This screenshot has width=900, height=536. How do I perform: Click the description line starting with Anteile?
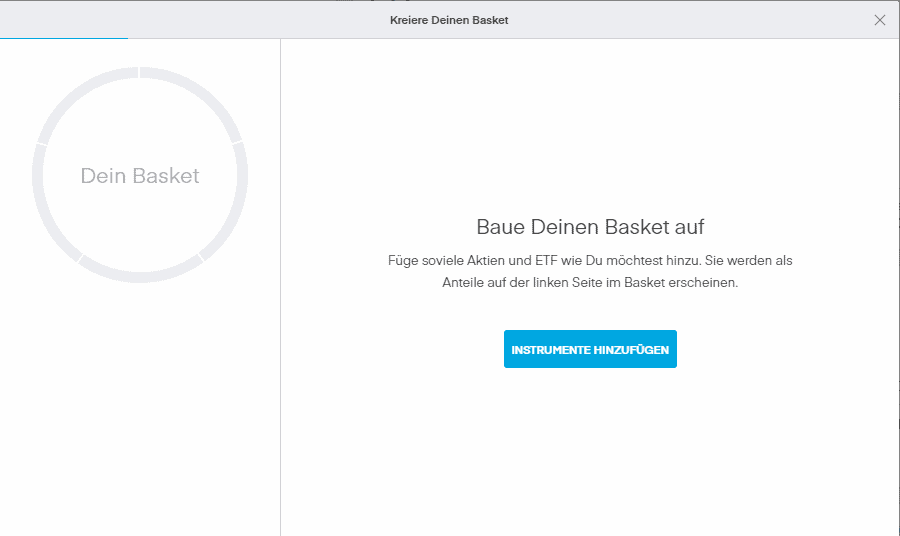pyautogui.click(x=590, y=283)
